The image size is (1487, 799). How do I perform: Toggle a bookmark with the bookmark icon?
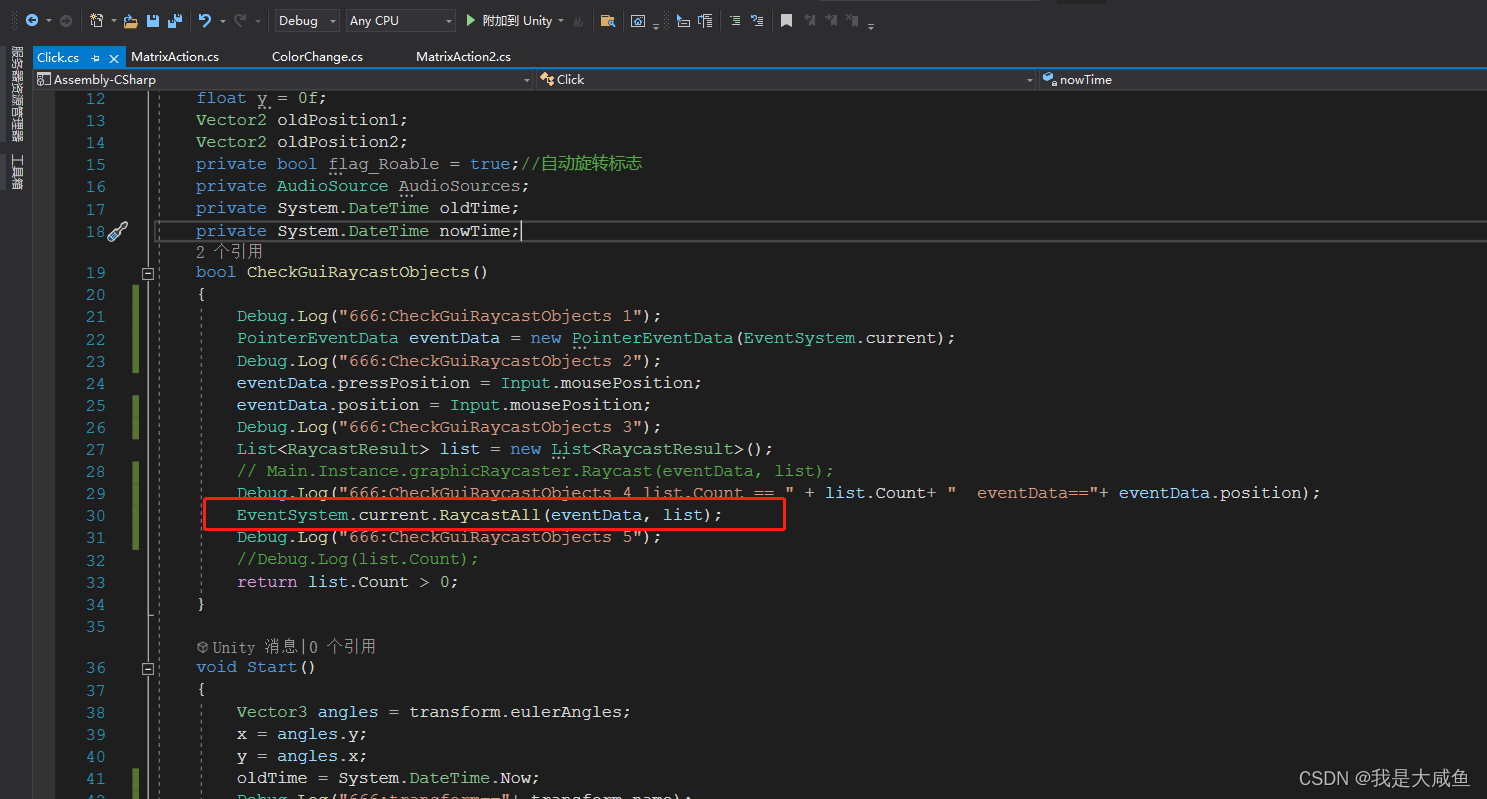click(786, 20)
